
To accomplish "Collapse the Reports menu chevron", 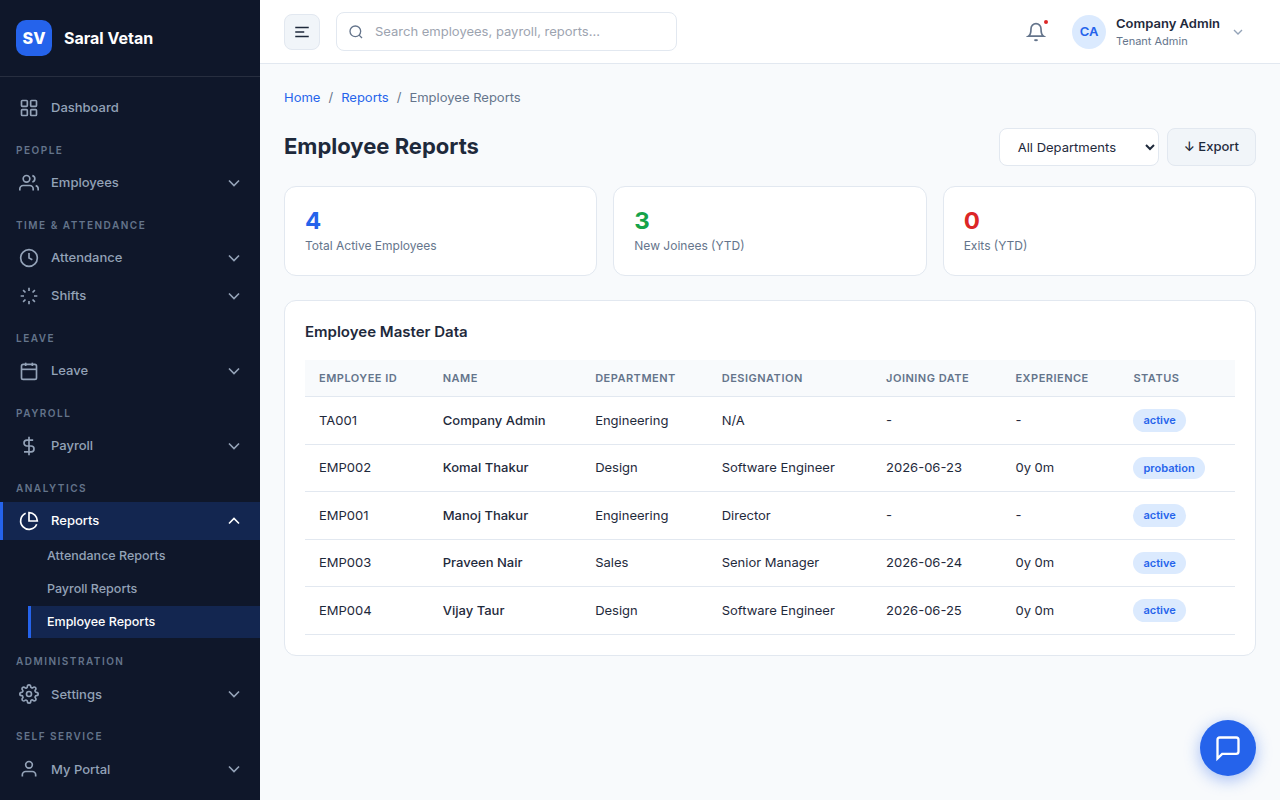I will 234,521.
